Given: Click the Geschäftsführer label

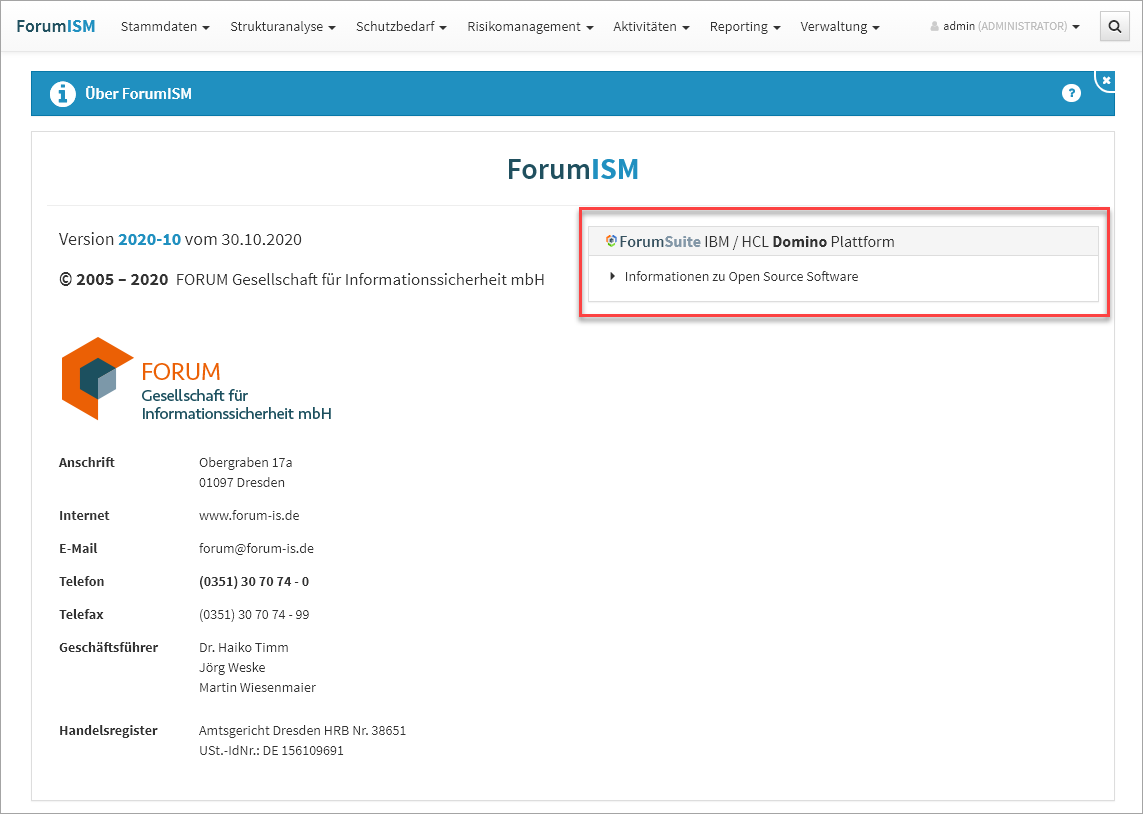Looking at the screenshot, I should click(x=109, y=647).
